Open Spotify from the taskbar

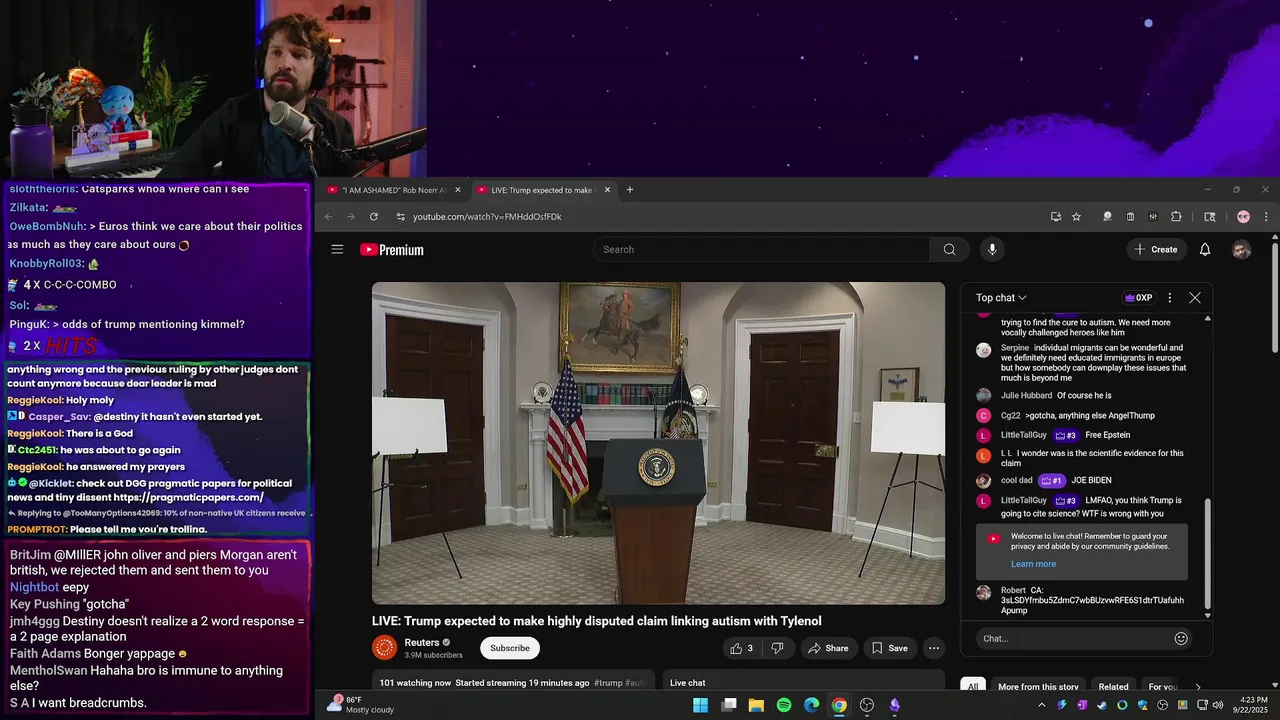point(784,705)
